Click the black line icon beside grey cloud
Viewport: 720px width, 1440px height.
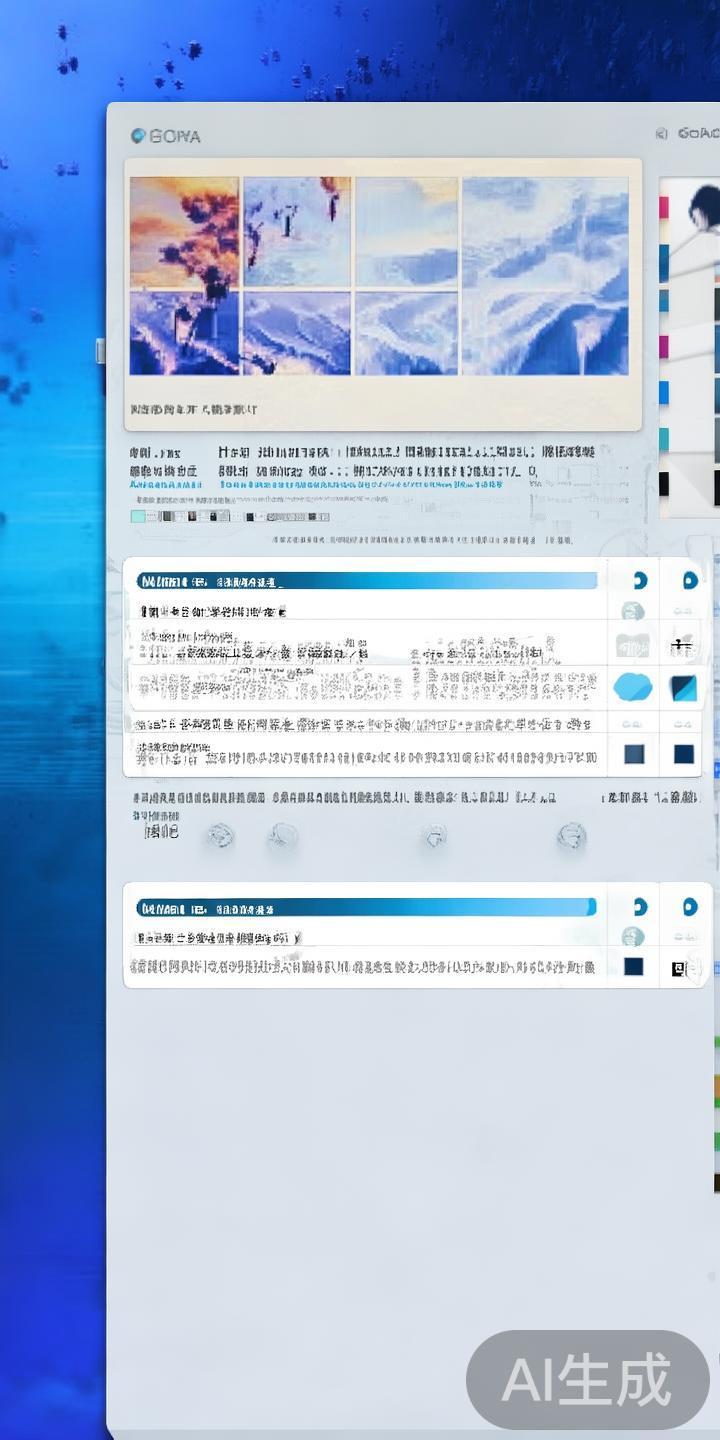[x=683, y=645]
